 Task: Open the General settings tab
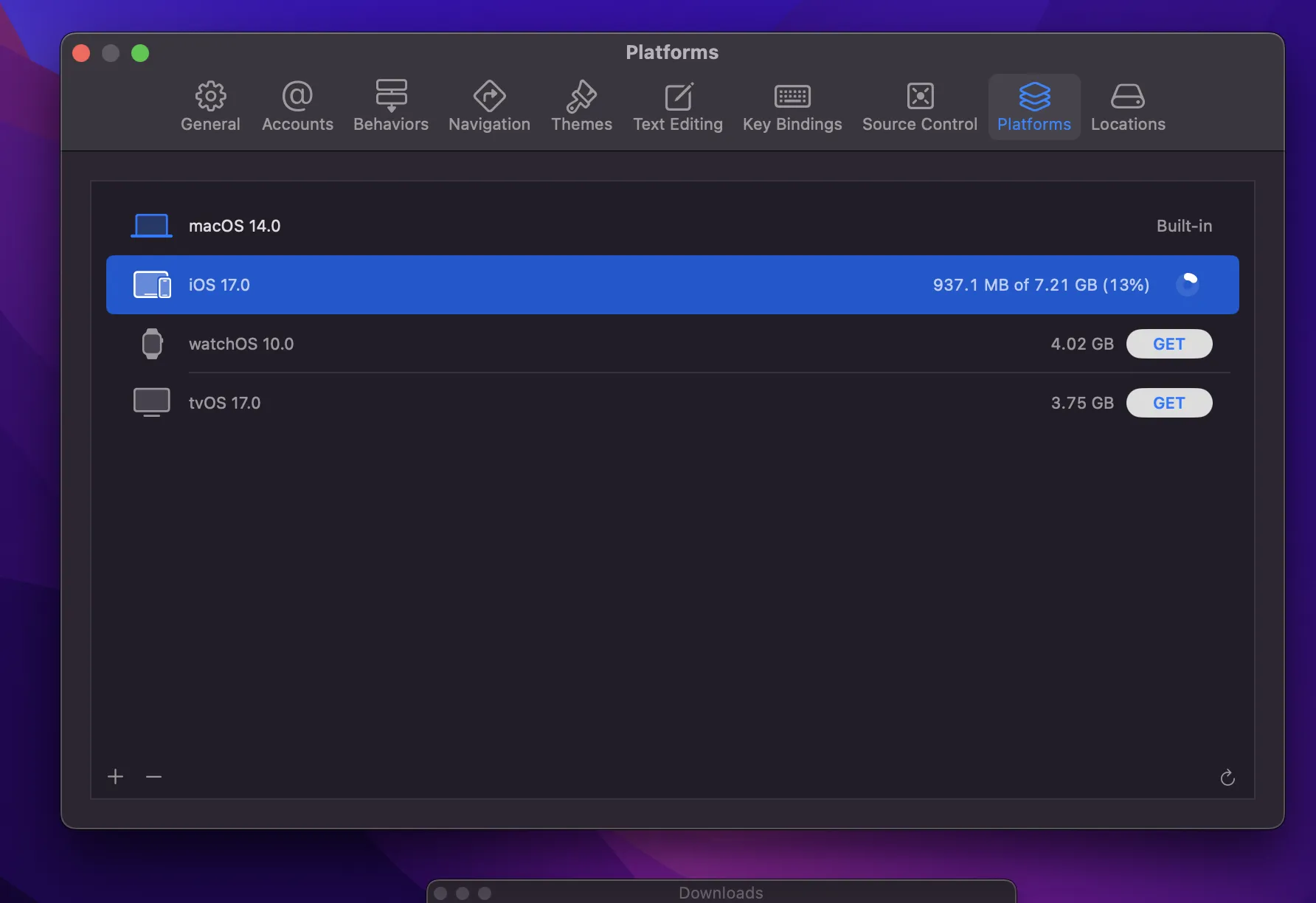(x=210, y=106)
